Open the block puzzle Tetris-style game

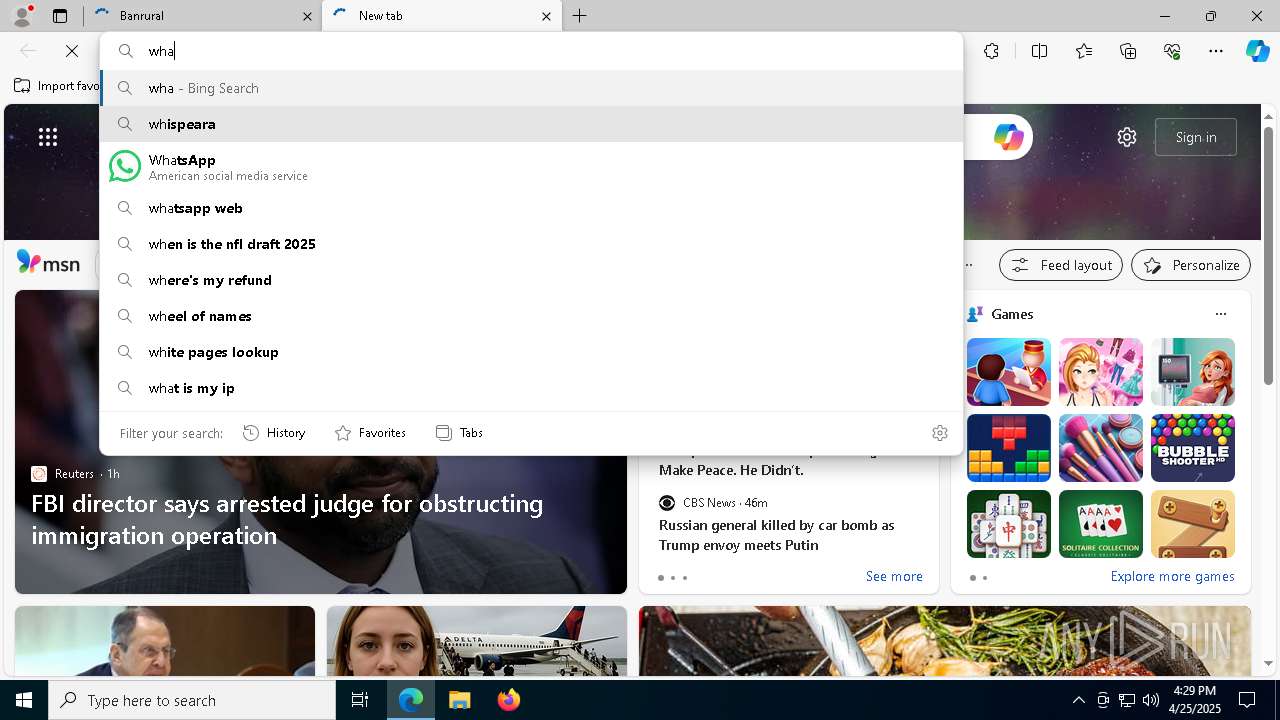(1009, 448)
